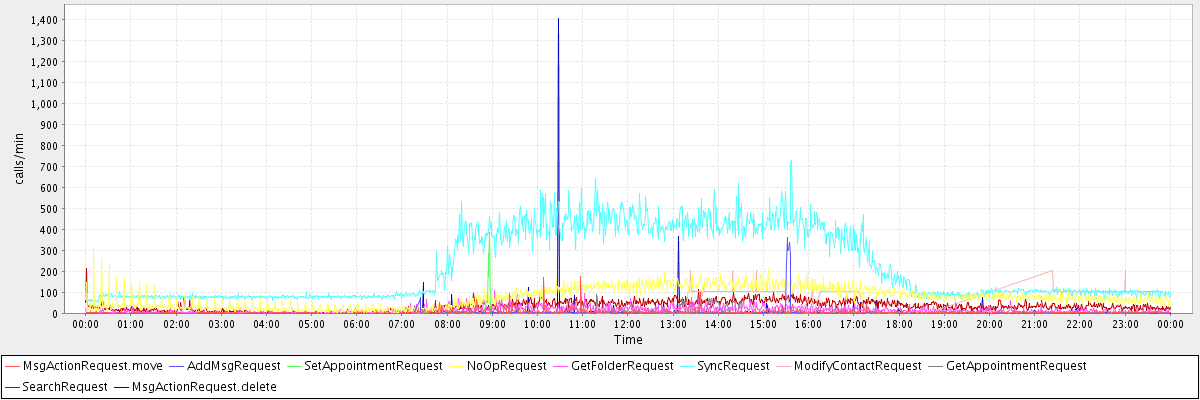Click the 18:00 tick label on the time axis
This screenshot has height=400, width=1200.
pyautogui.click(x=898, y=324)
